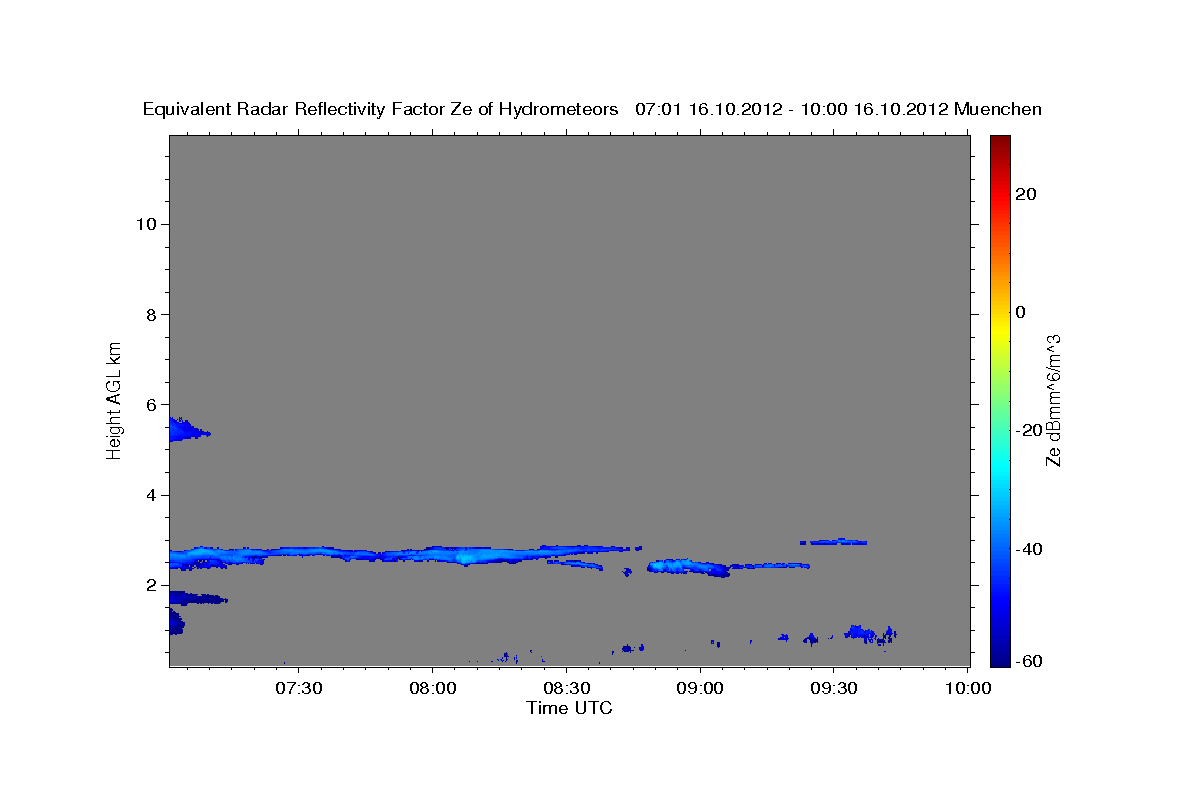Click the "Height AGL km" axis label

(x=115, y=400)
